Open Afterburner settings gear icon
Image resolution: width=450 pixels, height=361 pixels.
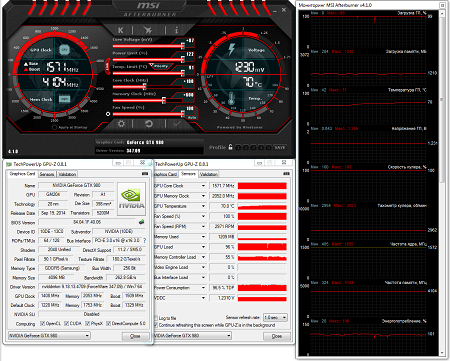[x=121, y=124]
